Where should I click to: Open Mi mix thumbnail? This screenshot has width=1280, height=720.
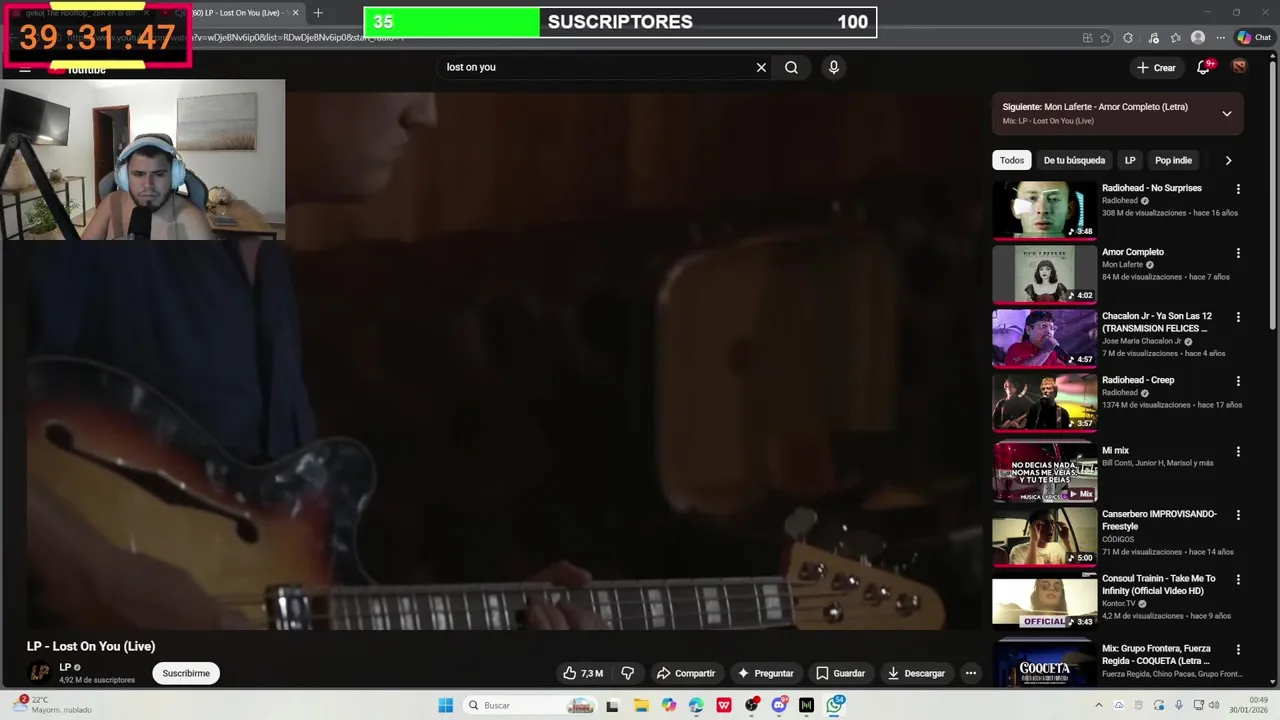(1044, 472)
